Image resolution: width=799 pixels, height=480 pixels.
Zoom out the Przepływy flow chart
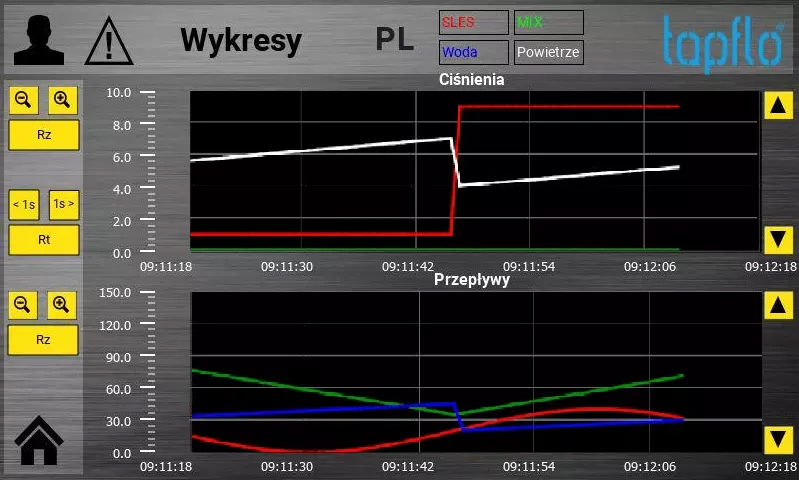pos(24,305)
